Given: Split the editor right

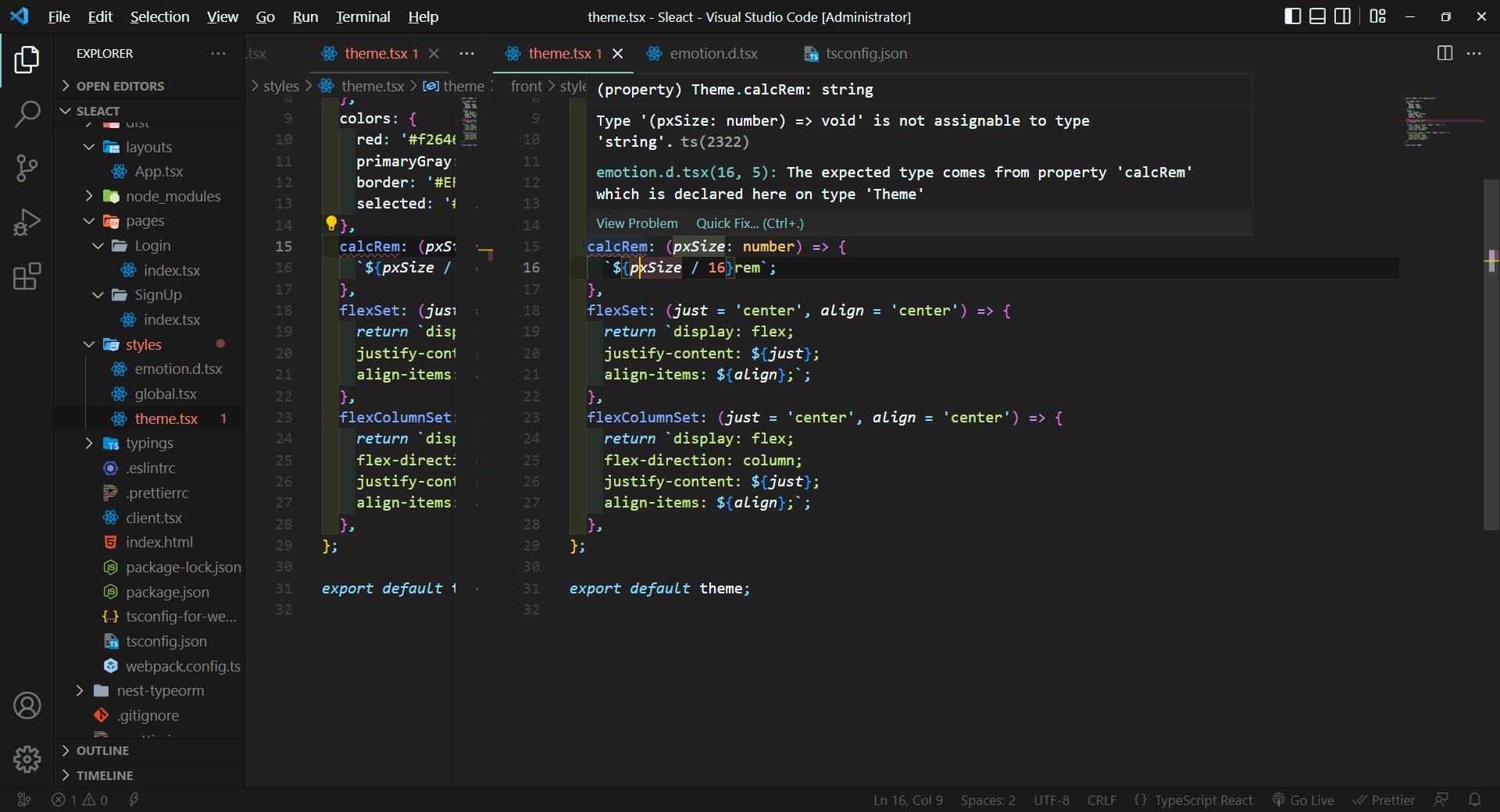Looking at the screenshot, I should [1445, 53].
